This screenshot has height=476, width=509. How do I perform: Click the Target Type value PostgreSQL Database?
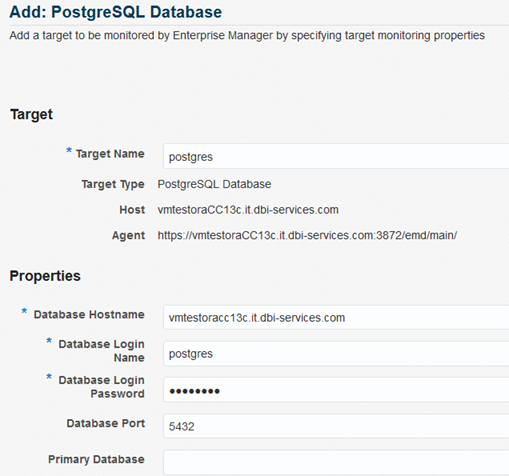(214, 184)
